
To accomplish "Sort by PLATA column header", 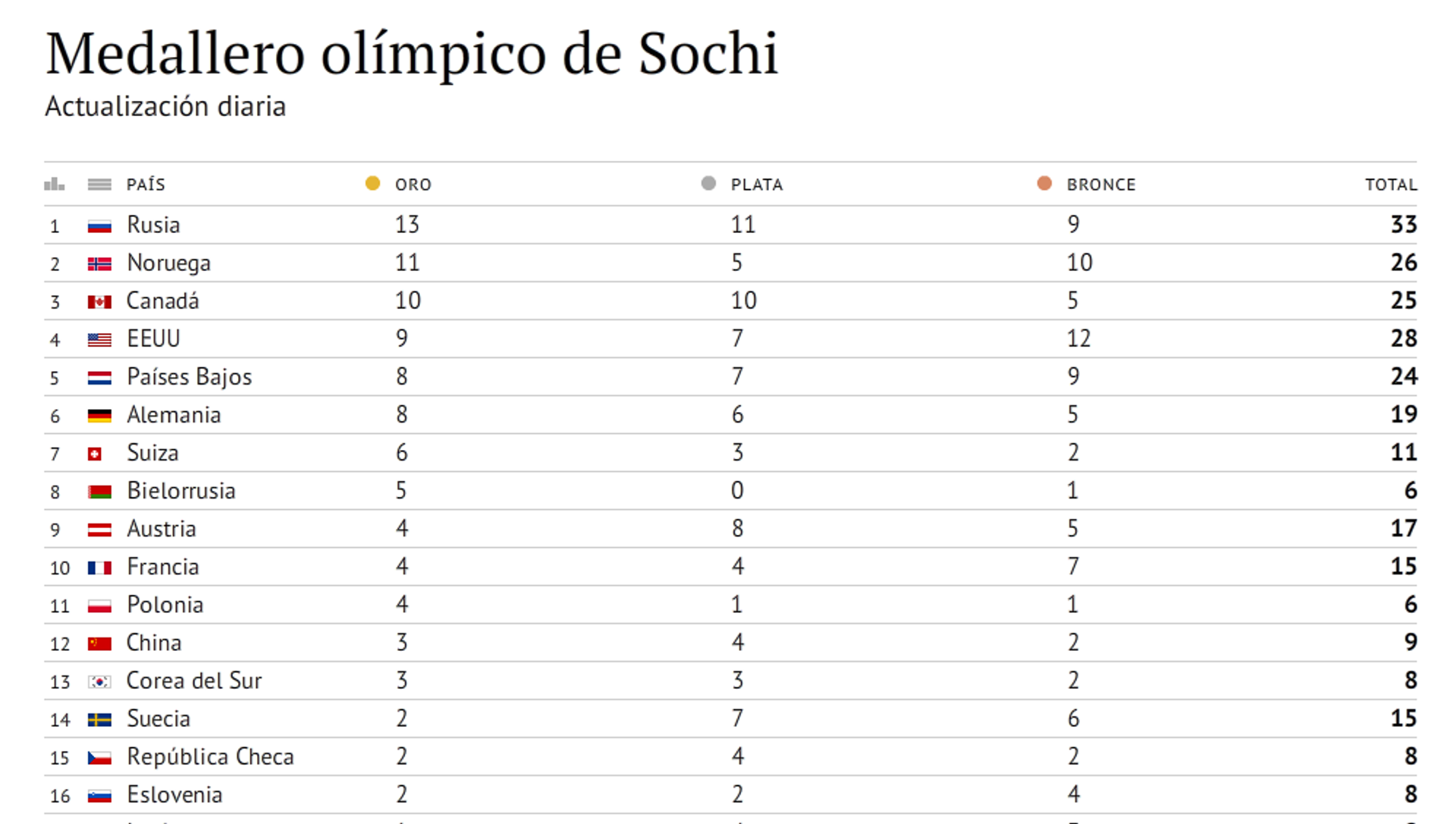I will click(x=757, y=184).
